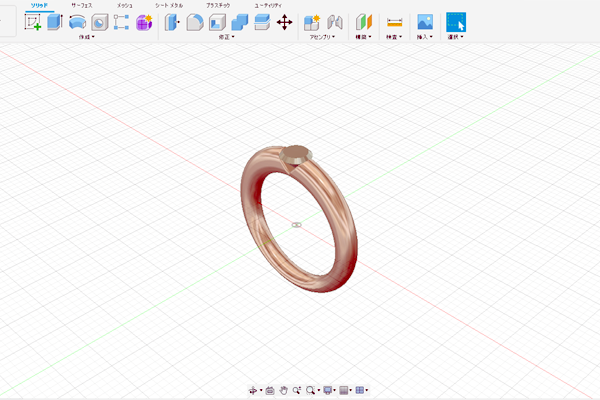Select the Revolve tool icon
The height and width of the screenshot is (400, 600).
coord(77,22)
